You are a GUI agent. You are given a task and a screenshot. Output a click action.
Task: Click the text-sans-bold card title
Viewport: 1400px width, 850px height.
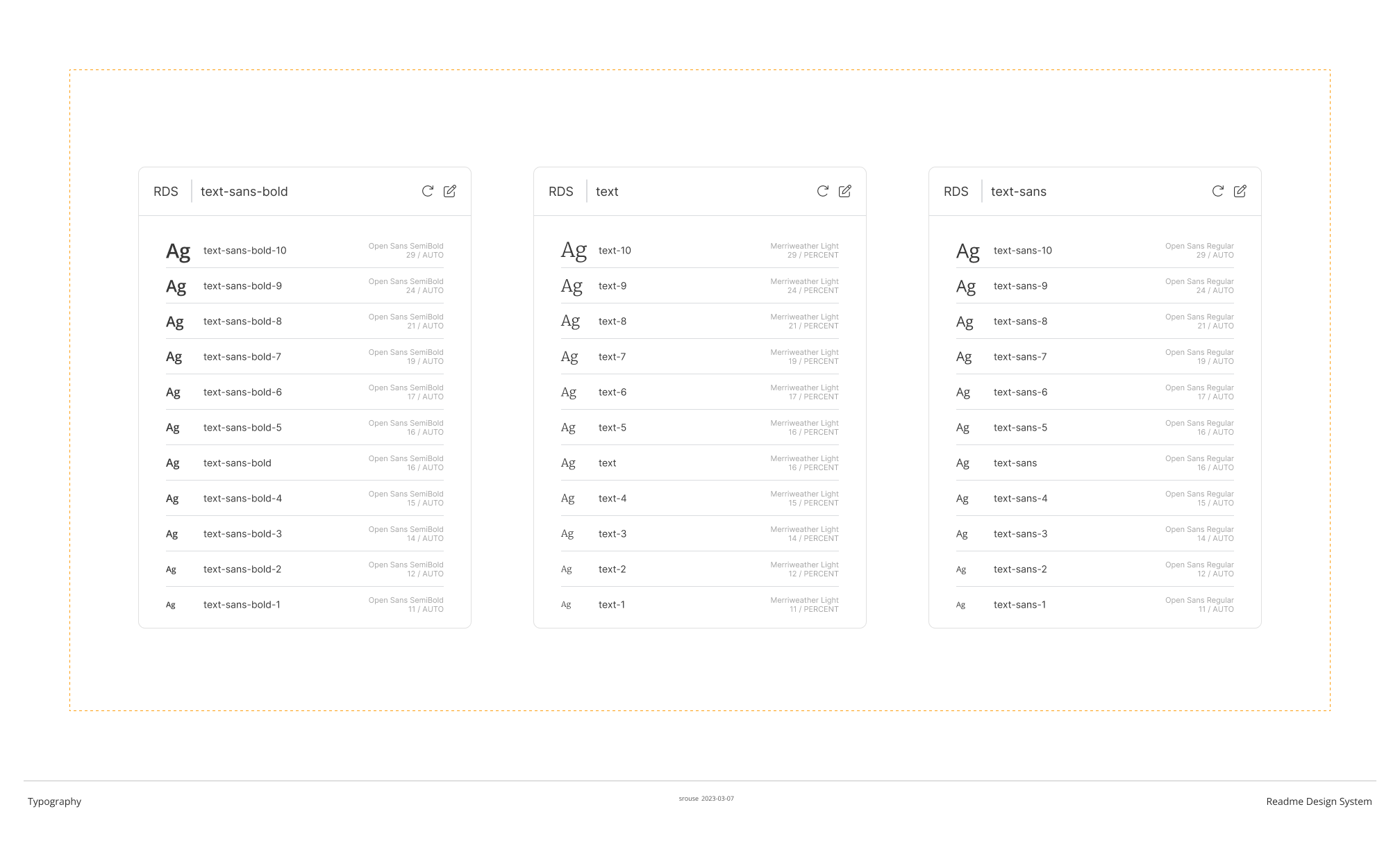[244, 192]
